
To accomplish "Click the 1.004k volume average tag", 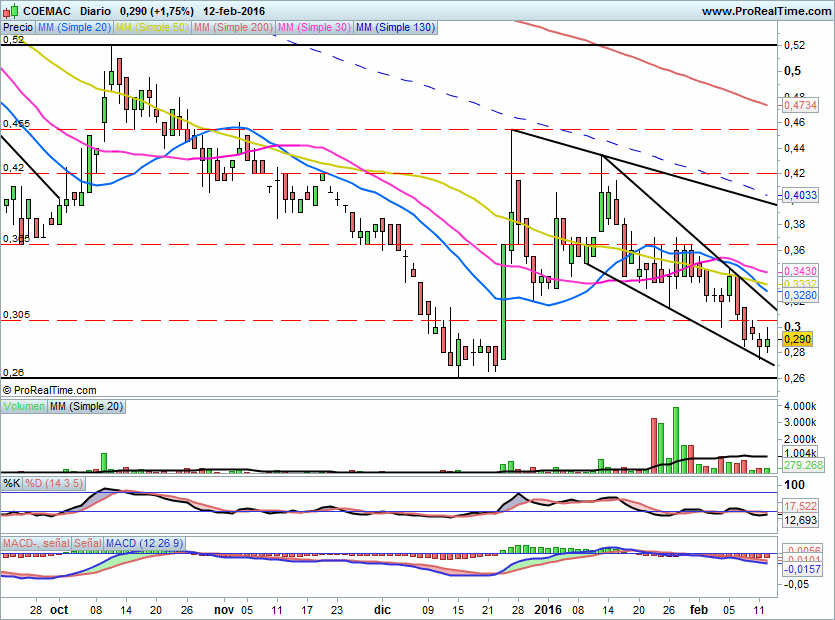I will [x=800, y=453].
